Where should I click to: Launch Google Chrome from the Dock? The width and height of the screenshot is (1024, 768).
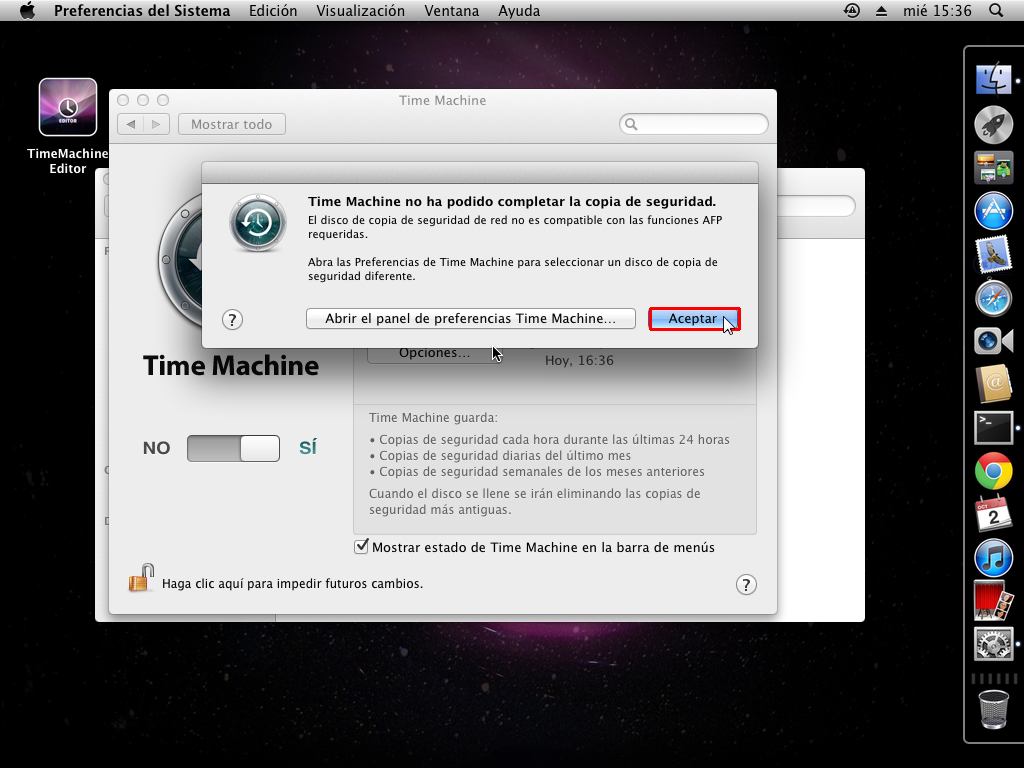pos(993,471)
